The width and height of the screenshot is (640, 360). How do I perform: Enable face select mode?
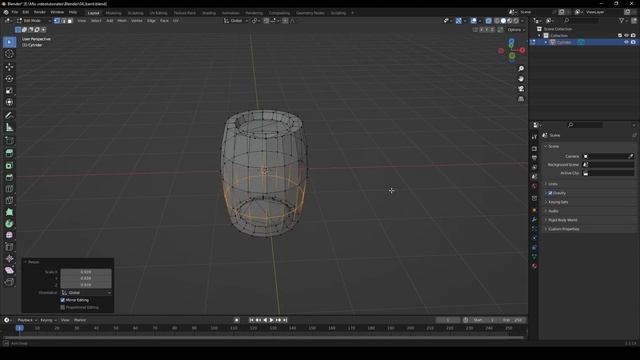70,20
